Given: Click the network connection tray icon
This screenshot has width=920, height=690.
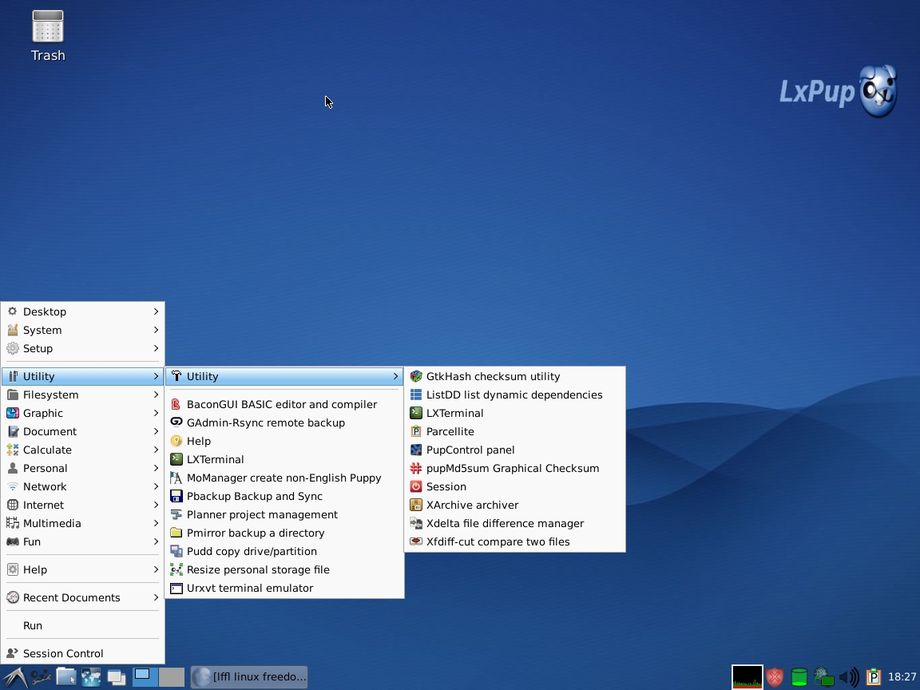Looking at the screenshot, I should pyautogui.click(x=824, y=677).
